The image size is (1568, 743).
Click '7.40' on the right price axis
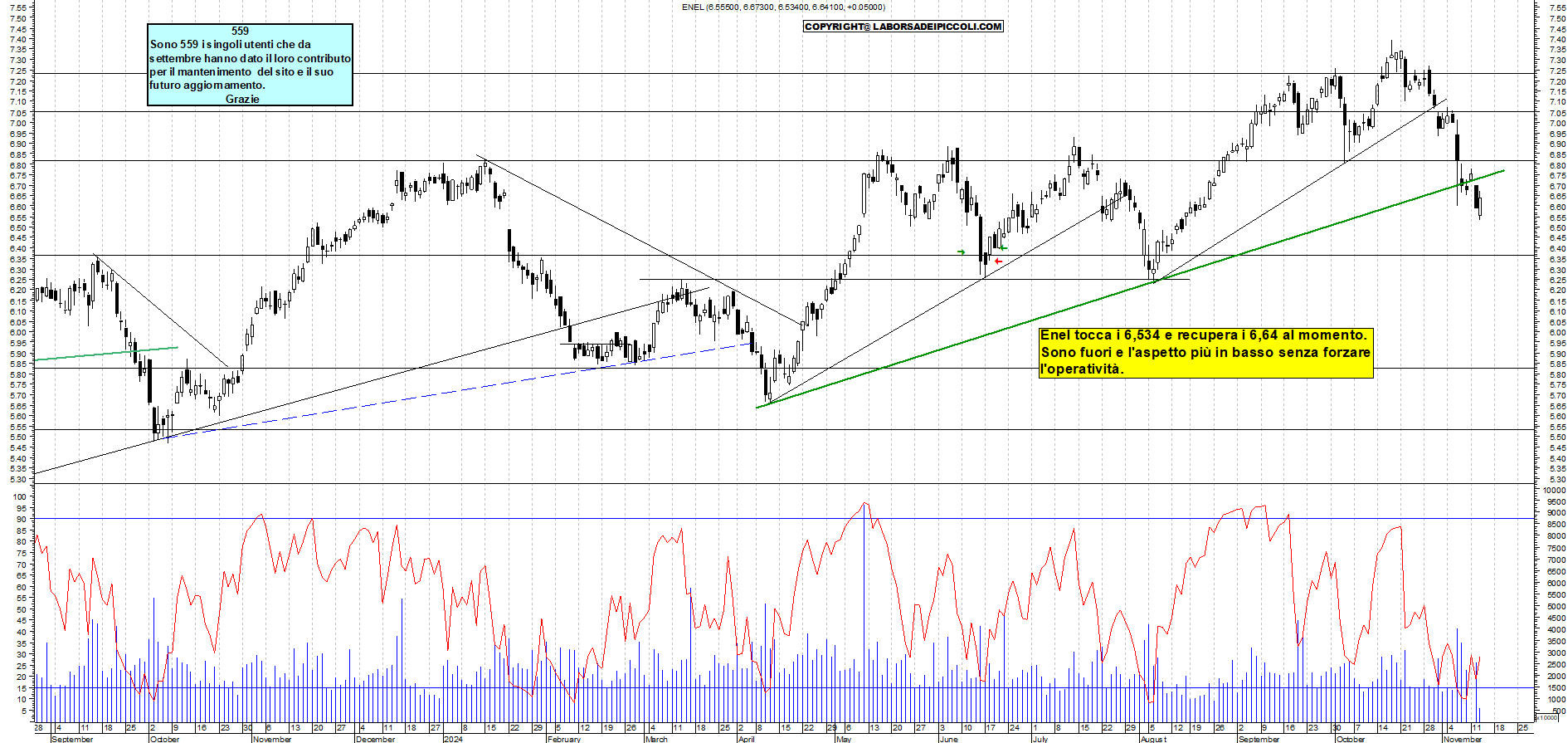[1556, 39]
